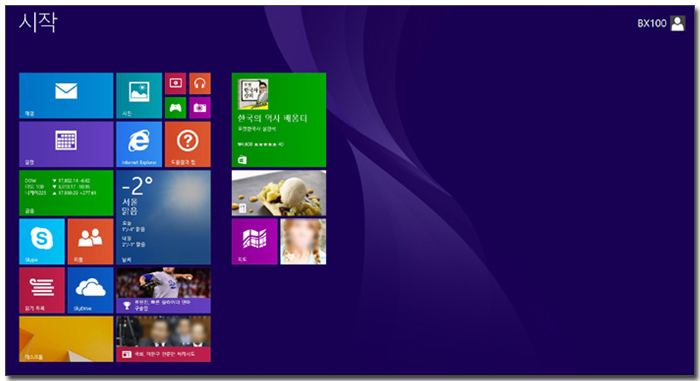Open the Mail tile
The width and height of the screenshot is (700, 381).
66,96
